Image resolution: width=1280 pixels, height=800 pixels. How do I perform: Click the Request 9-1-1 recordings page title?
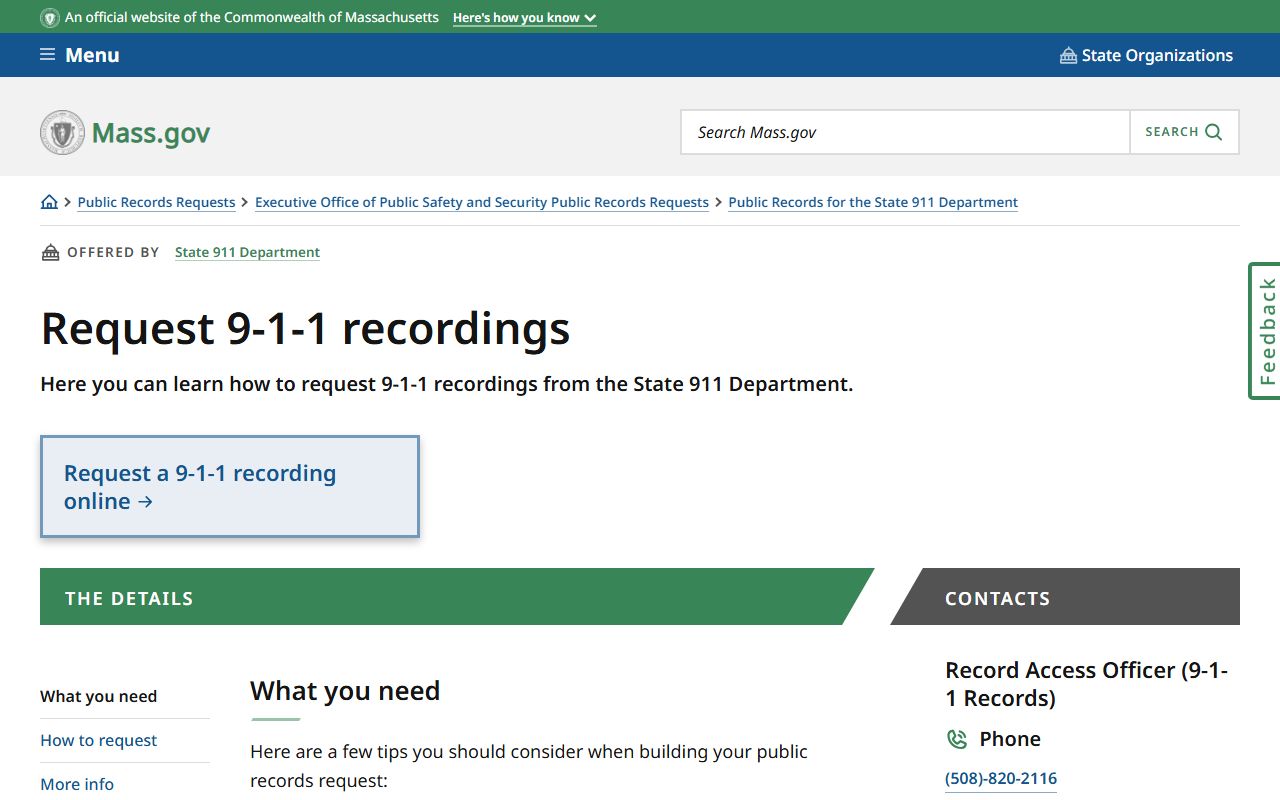coord(305,328)
